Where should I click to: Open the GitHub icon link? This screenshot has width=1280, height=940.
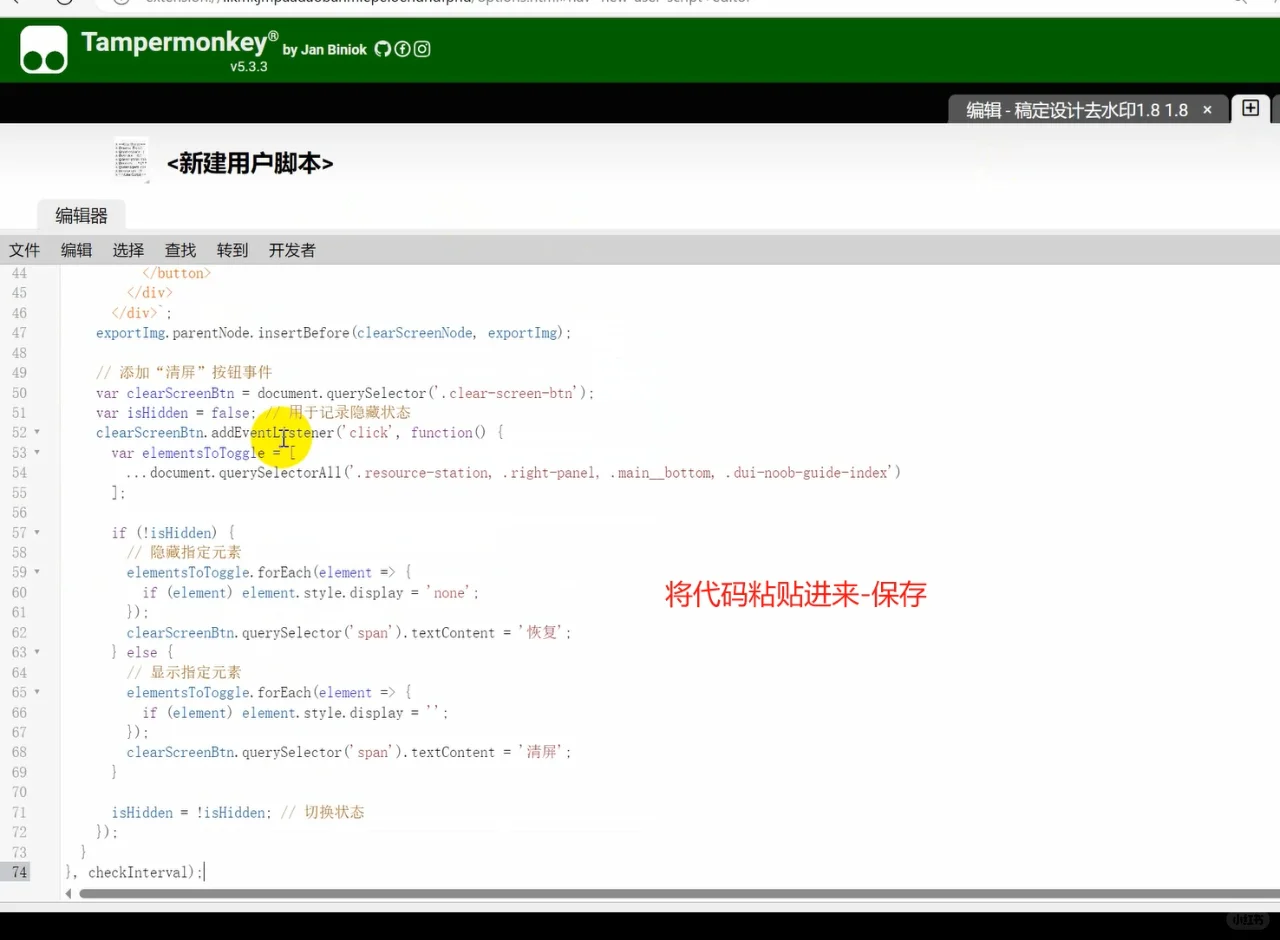click(383, 48)
